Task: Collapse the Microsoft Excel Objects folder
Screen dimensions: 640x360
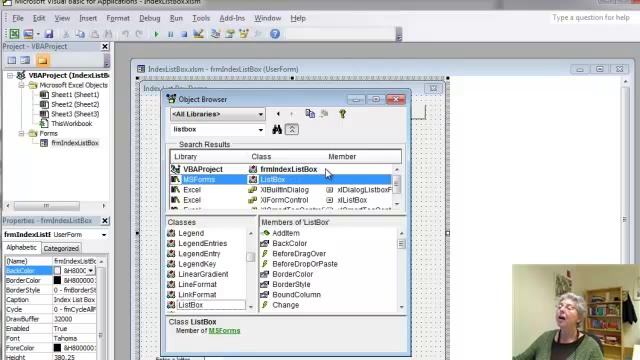Action: click(x=22, y=85)
